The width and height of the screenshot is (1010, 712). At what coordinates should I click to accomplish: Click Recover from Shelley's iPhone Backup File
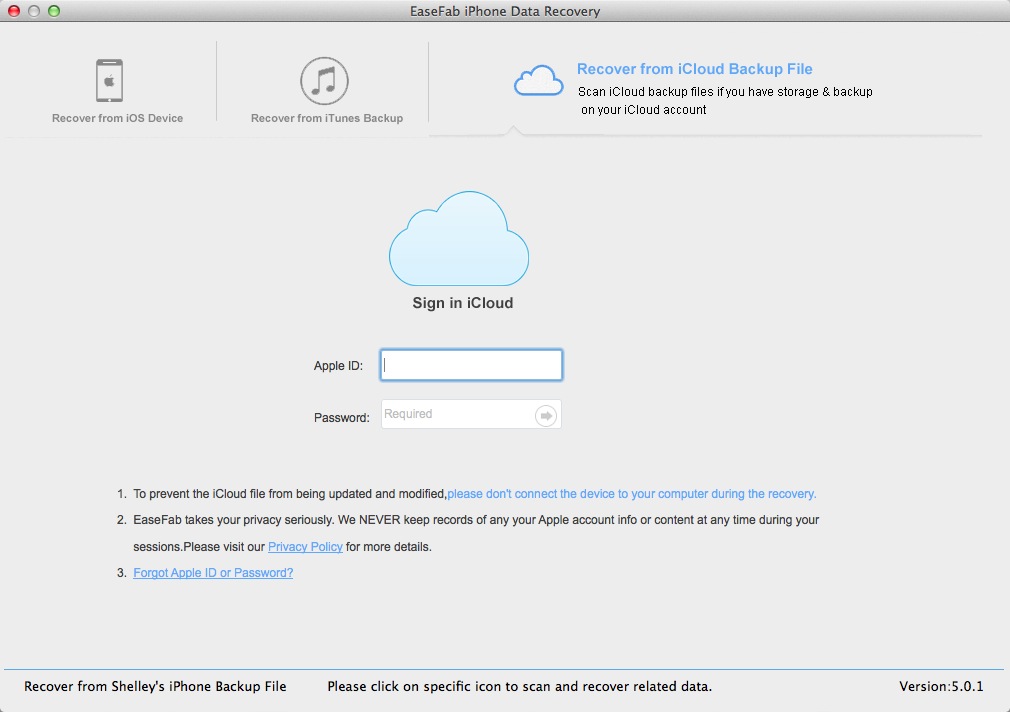(x=155, y=686)
